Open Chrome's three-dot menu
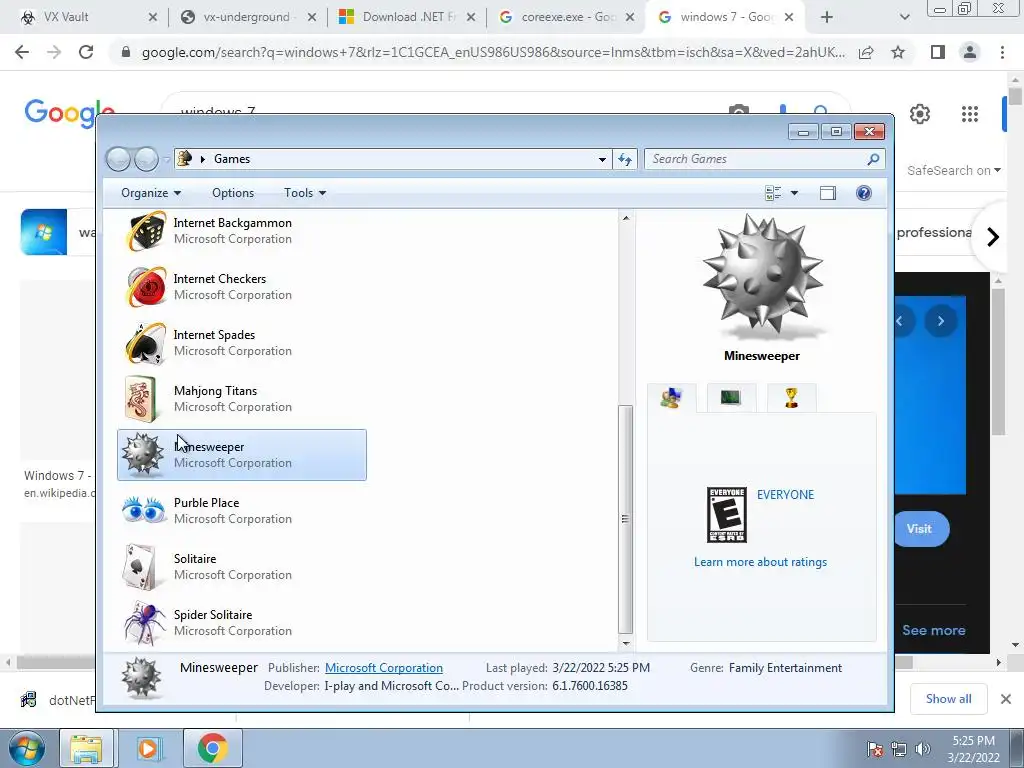The height and width of the screenshot is (768, 1024). click(x=1002, y=52)
